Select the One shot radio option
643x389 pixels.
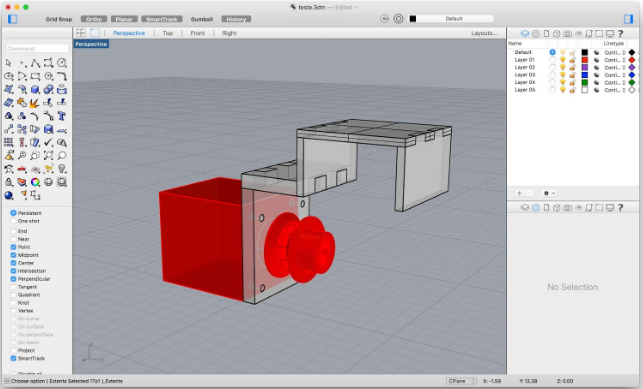[x=13, y=221]
